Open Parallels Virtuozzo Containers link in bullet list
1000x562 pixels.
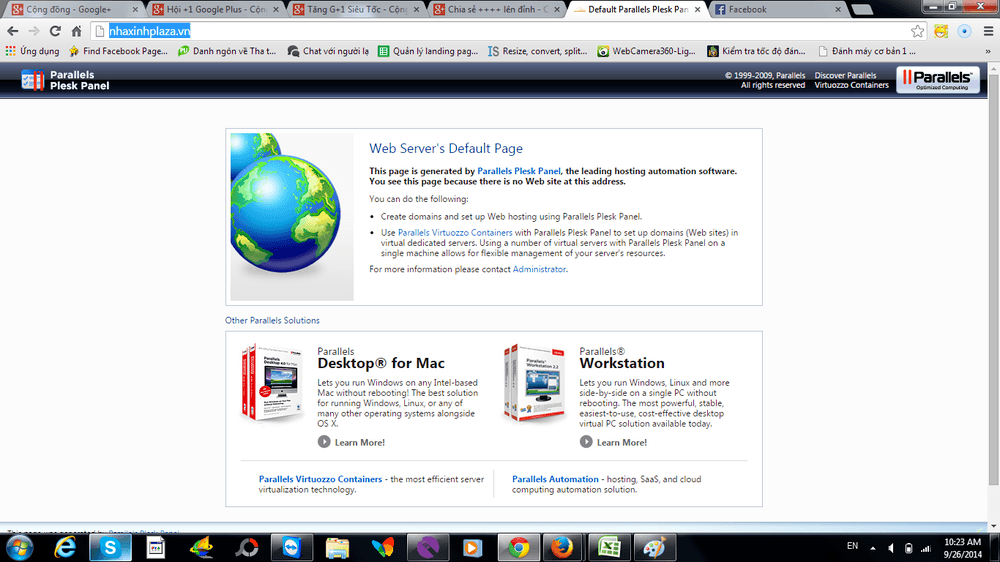pos(455,233)
